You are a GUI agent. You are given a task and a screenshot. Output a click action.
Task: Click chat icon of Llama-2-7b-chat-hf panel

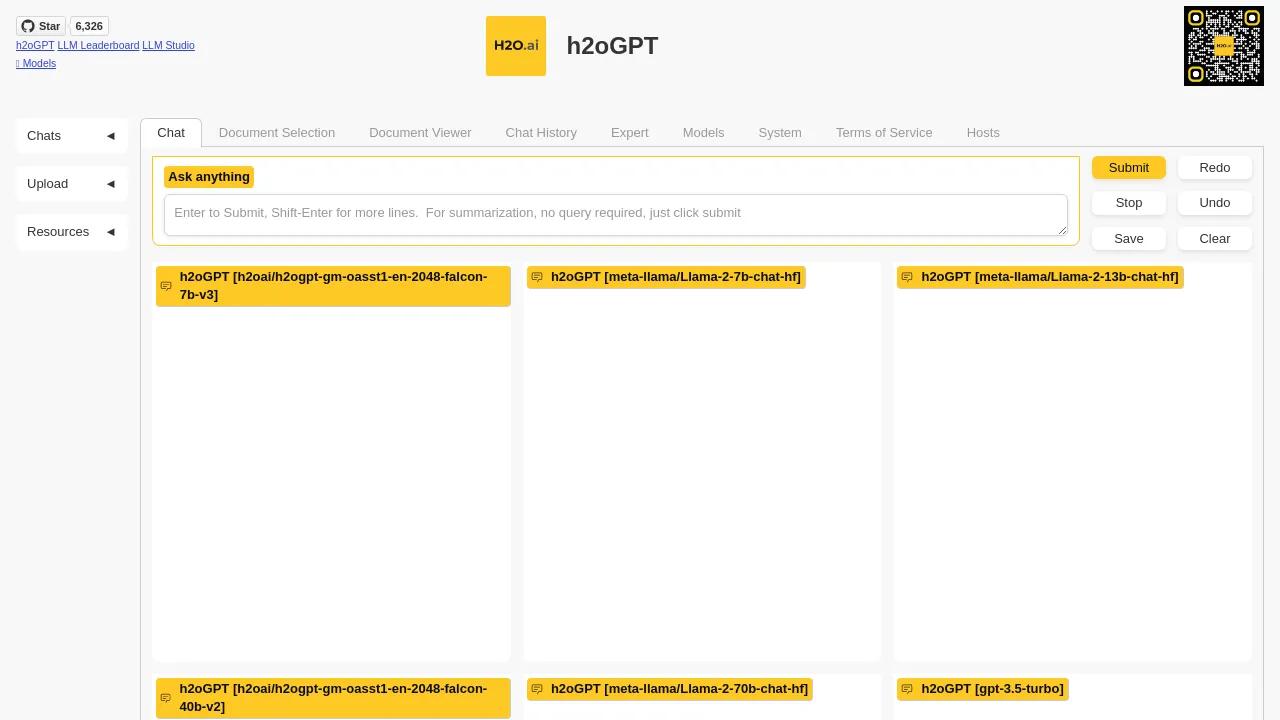click(x=537, y=277)
